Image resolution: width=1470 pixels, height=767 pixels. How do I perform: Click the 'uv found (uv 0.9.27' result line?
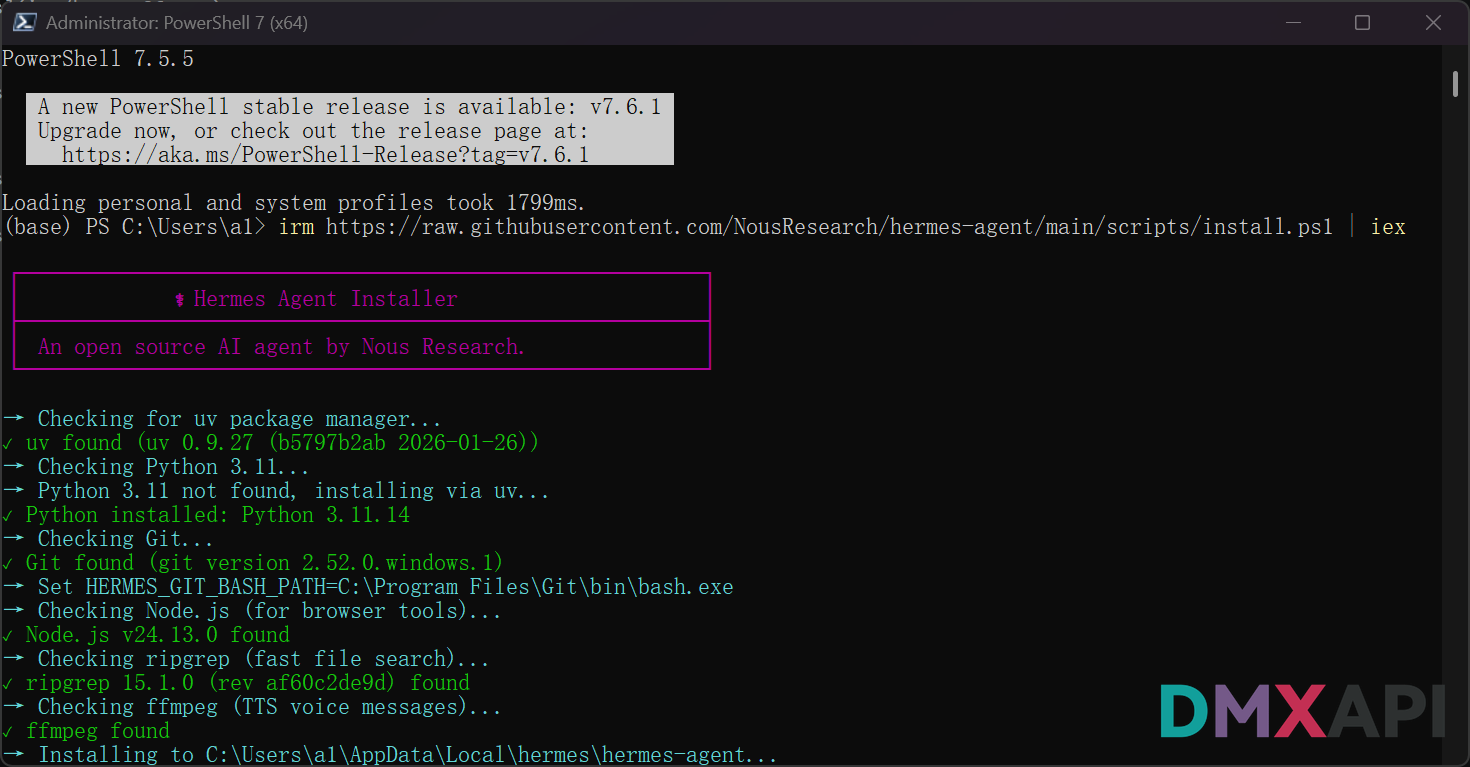click(271, 443)
